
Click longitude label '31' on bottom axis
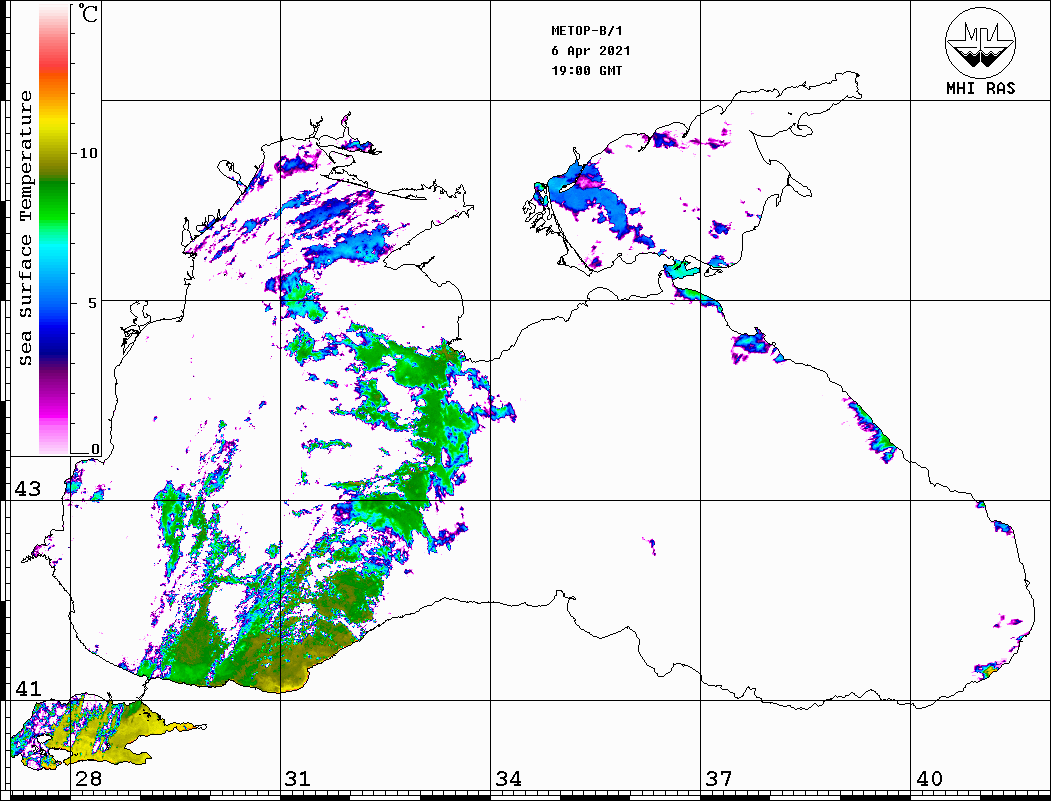[298, 778]
